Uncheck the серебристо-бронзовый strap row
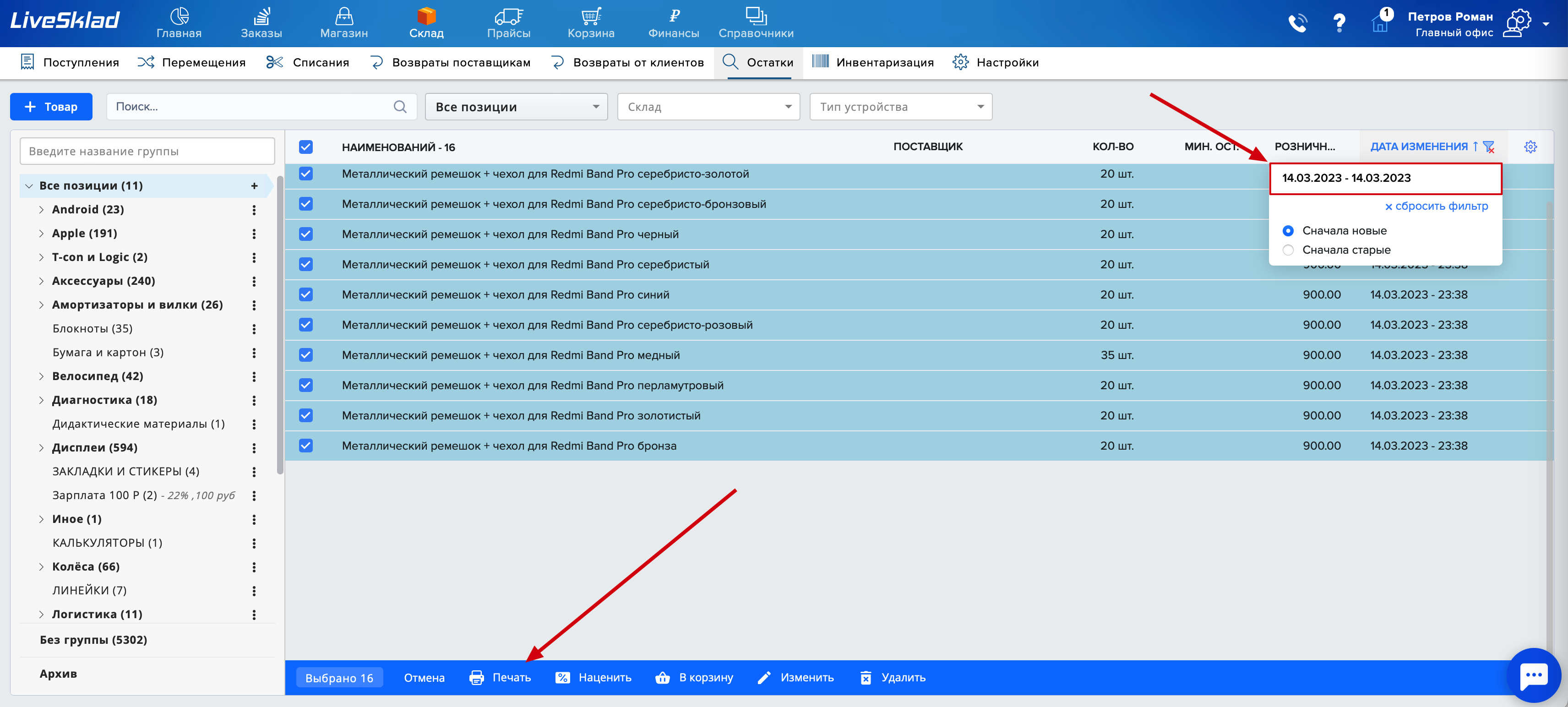The width and height of the screenshot is (1568, 707). tap(305, 204)
